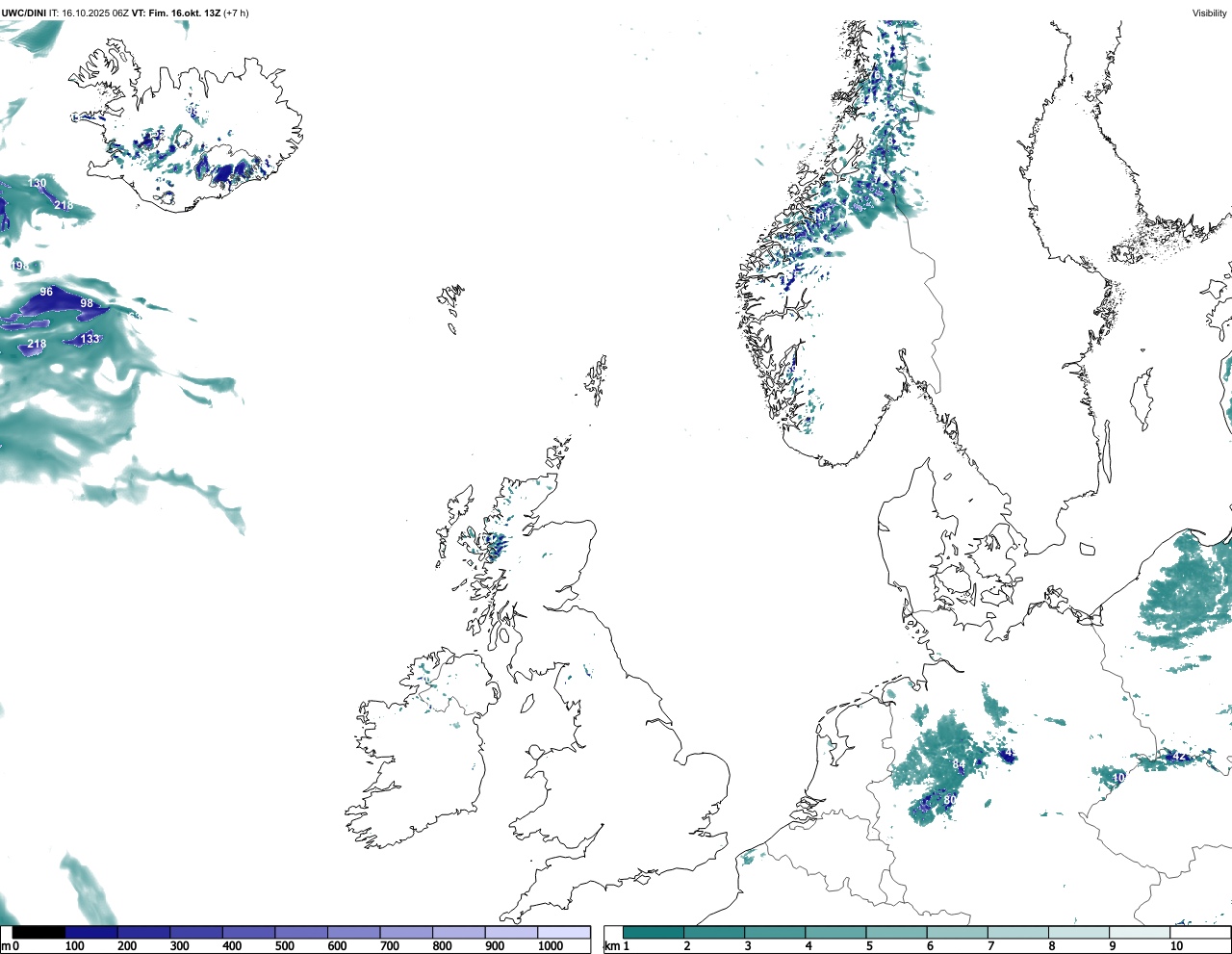Select the 6–7 km pale teal swatch
The width and height of the screenshot is (1232, 954).
pyautogui.click(x=958, y=932)
